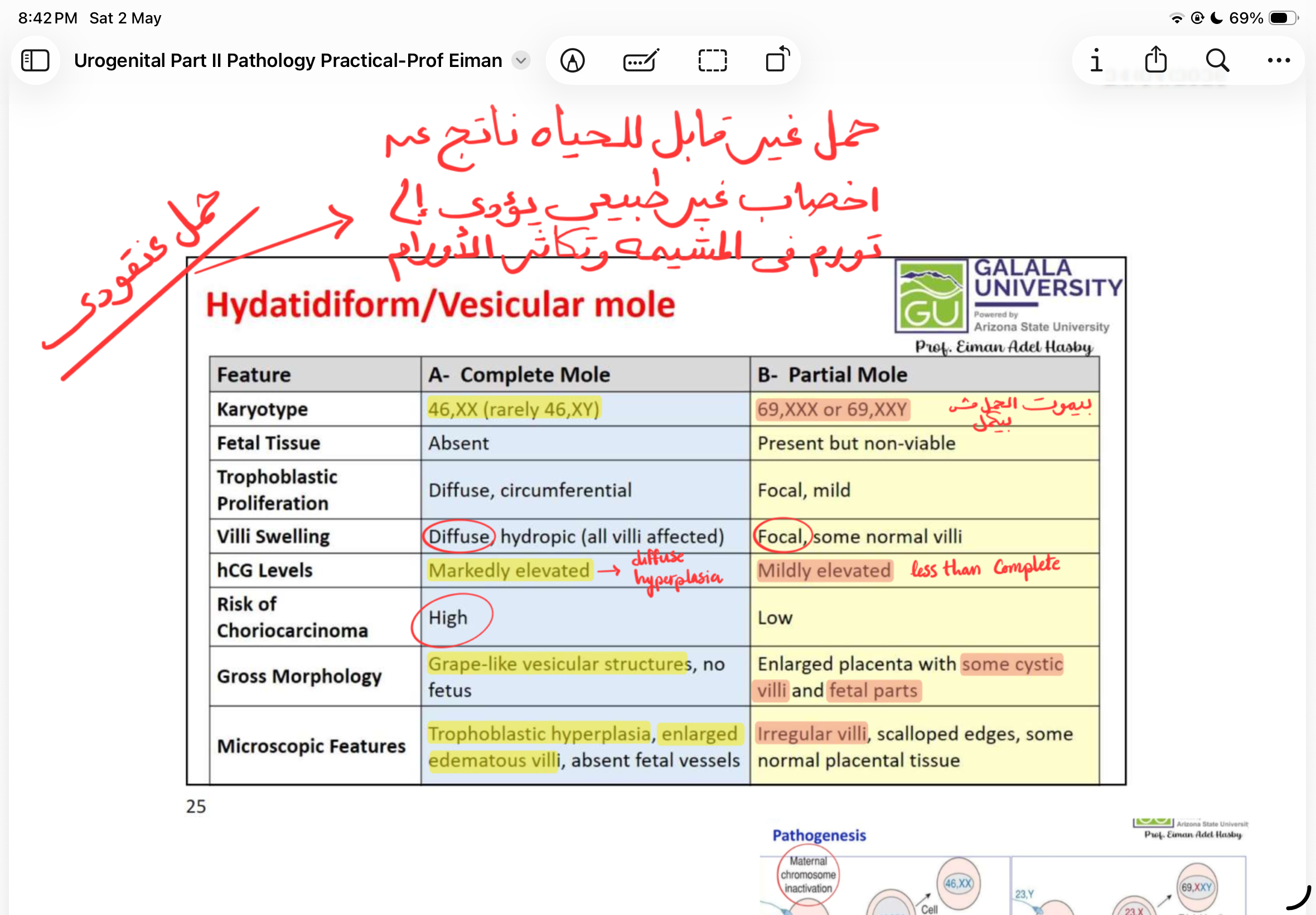Screen dimensions: 1316x915
Task: Open the share sheet
Action: (x=1155, y=59)
